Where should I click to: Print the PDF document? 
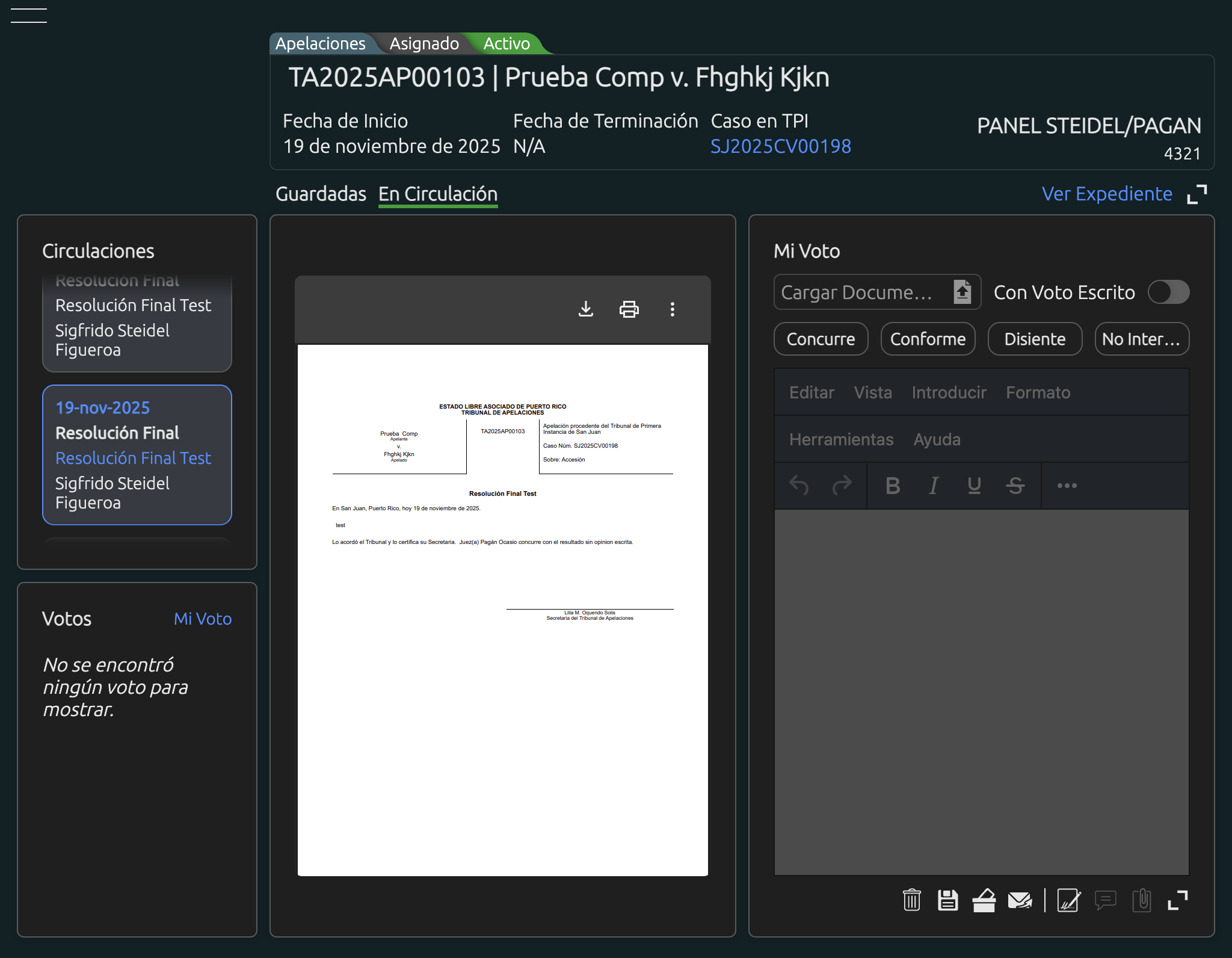pos(629,309)
